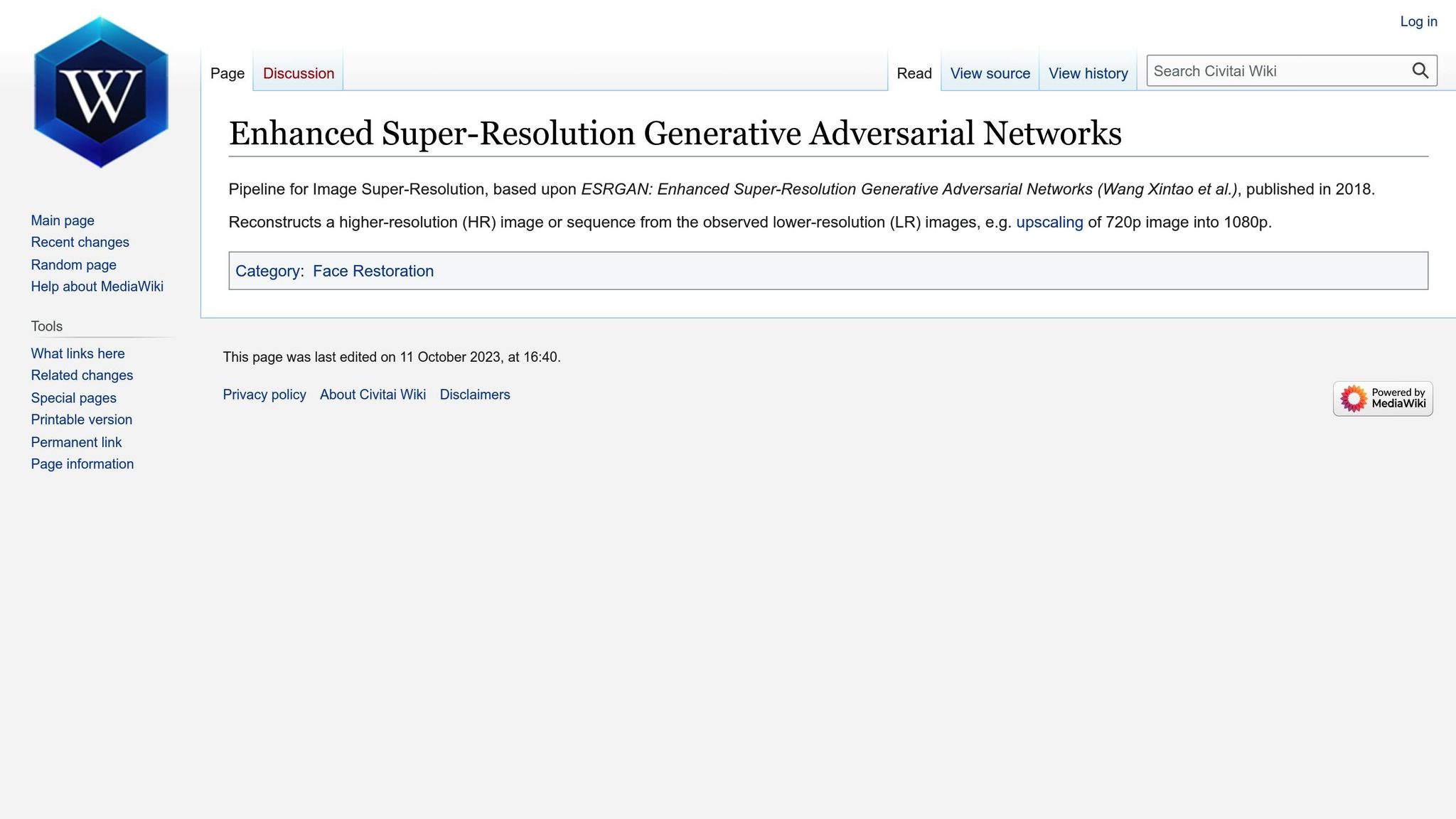Click the Log in link
The width and height of the screenshot is (1456, 819).
tap(1418, 21)
